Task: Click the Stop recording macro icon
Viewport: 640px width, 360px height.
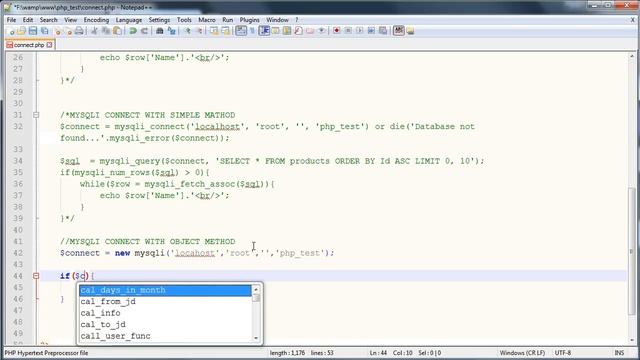Action: 348,31
